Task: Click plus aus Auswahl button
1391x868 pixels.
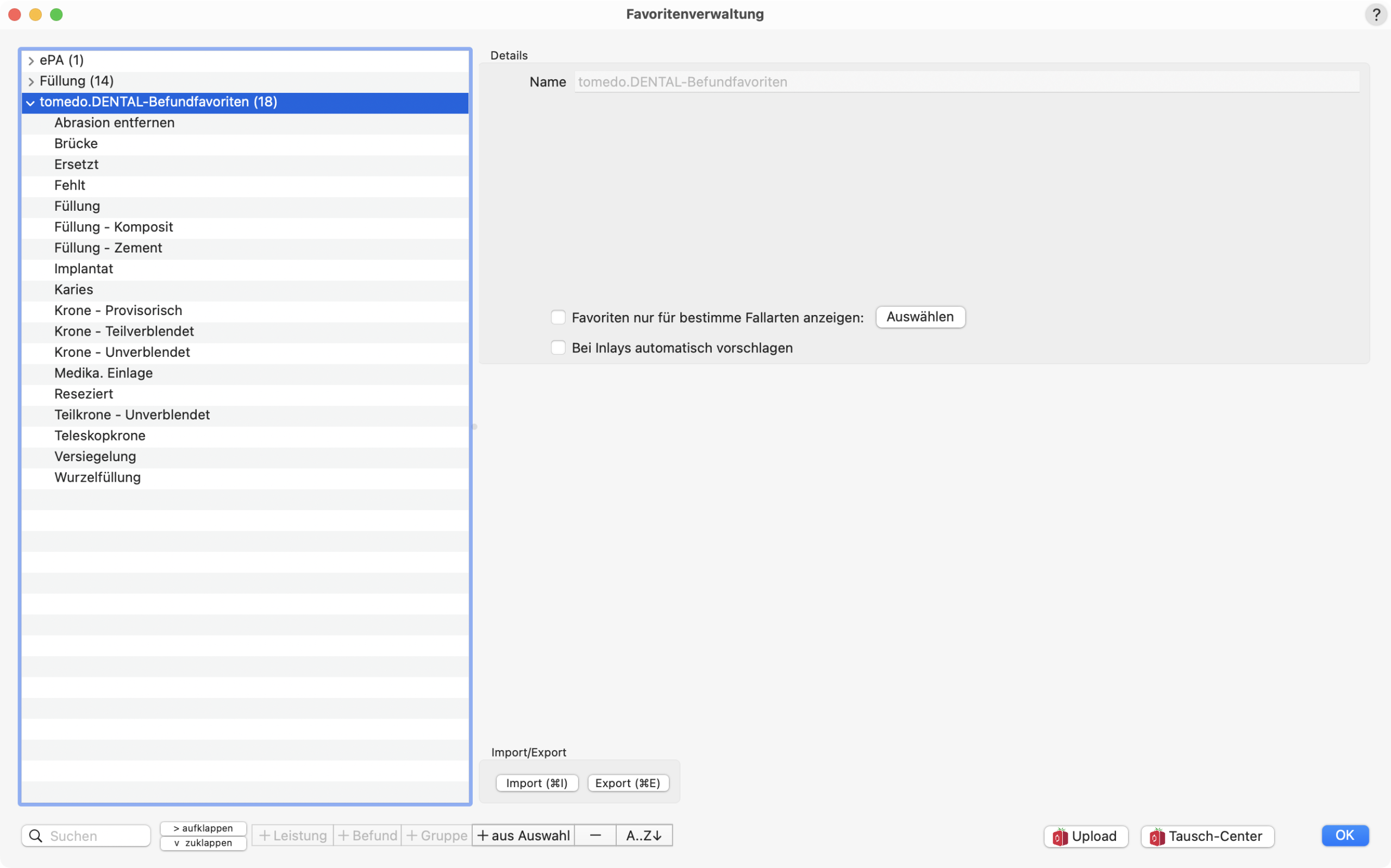Action: 523,835
